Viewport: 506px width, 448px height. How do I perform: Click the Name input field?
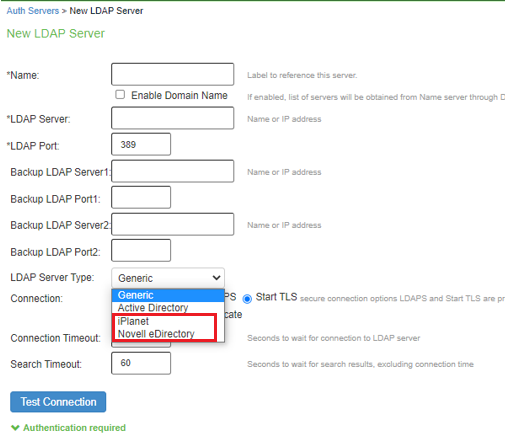click(172, 74)
